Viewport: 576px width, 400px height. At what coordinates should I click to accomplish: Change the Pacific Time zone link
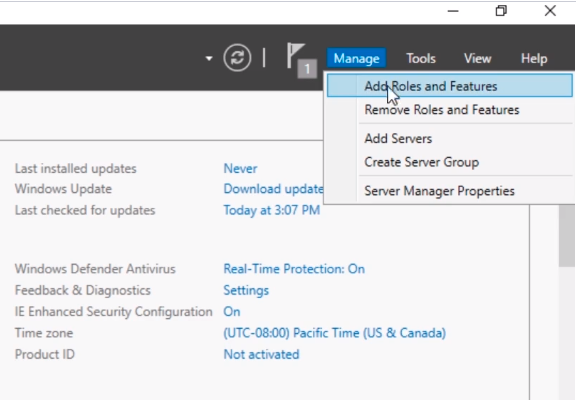pyautogui.click(x=335, y=333)
